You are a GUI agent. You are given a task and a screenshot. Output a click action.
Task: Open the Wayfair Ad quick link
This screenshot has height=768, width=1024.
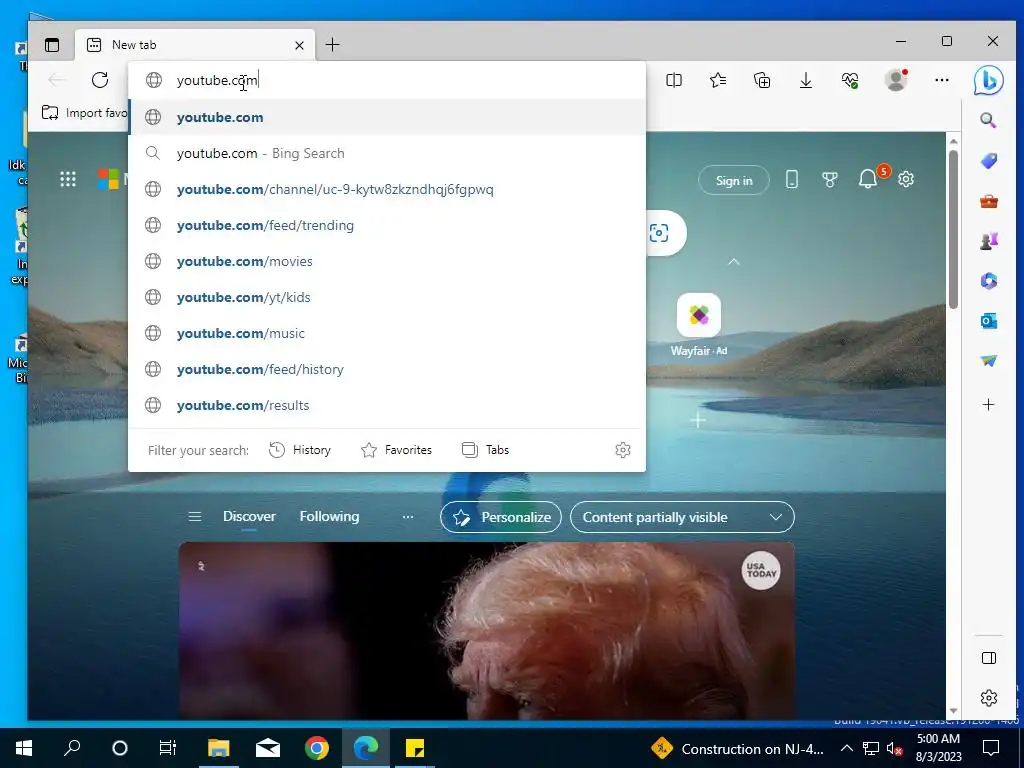[x=699, y=325]
